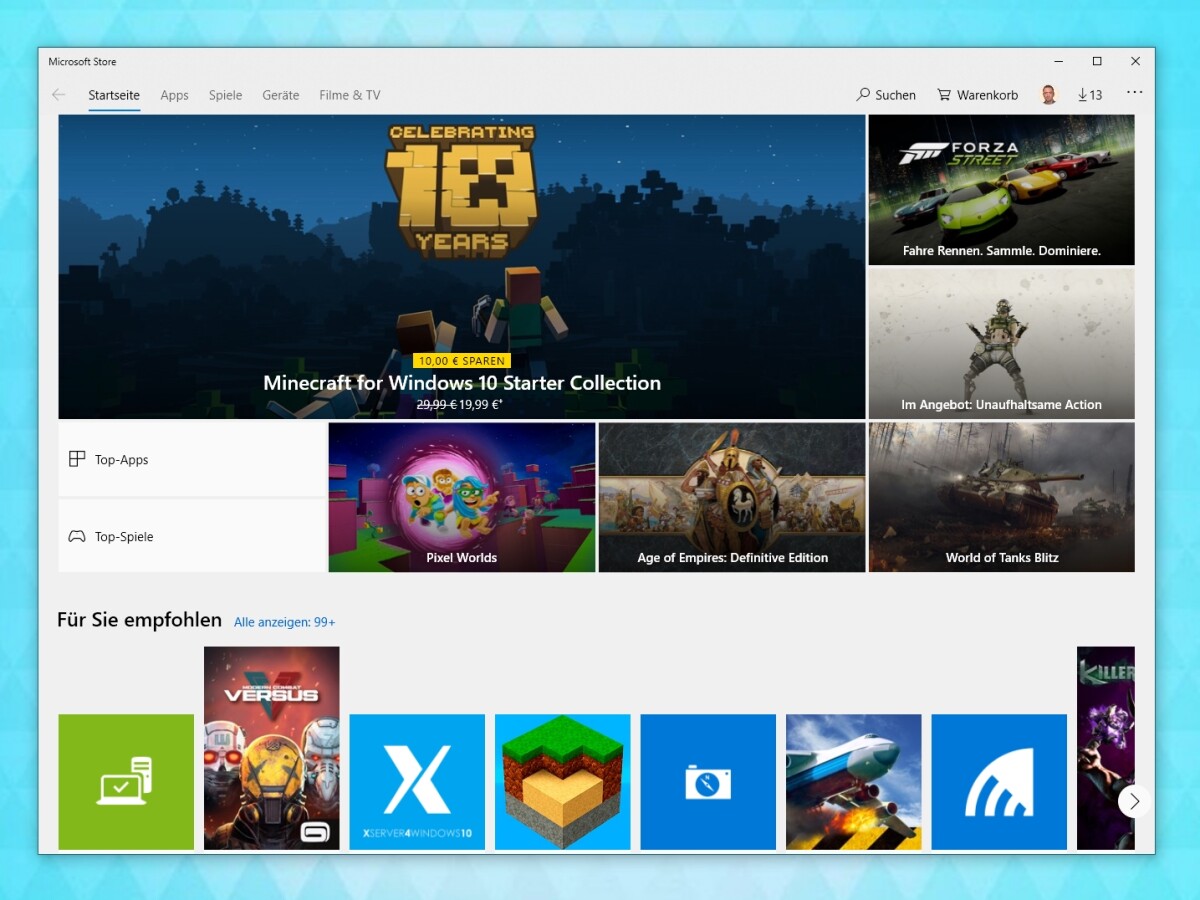Open the Minecraft Starter Collection offer banner
1200x900 pixels.
(x=462, y=267)
